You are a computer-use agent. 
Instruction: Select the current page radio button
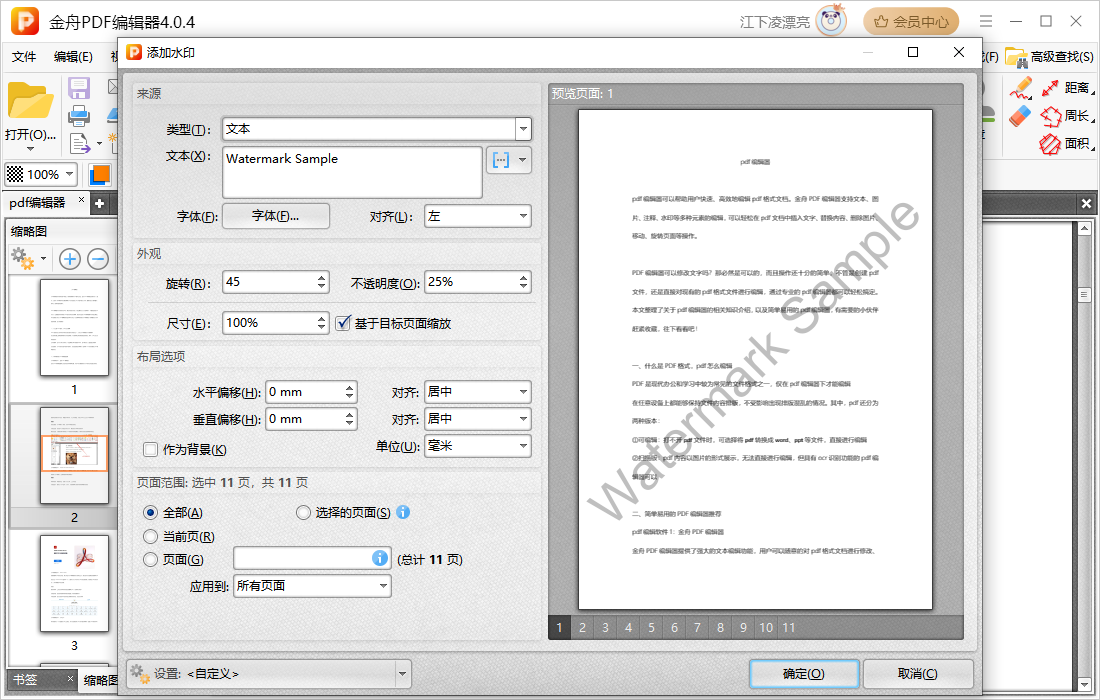point(150,537)
